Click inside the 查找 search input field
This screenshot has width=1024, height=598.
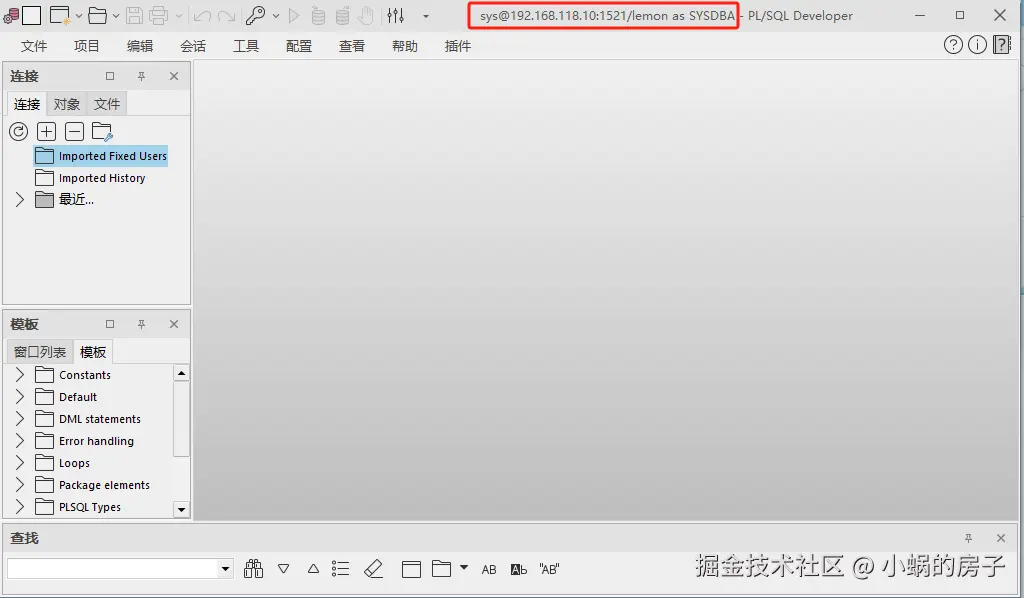tap(112, 569)
